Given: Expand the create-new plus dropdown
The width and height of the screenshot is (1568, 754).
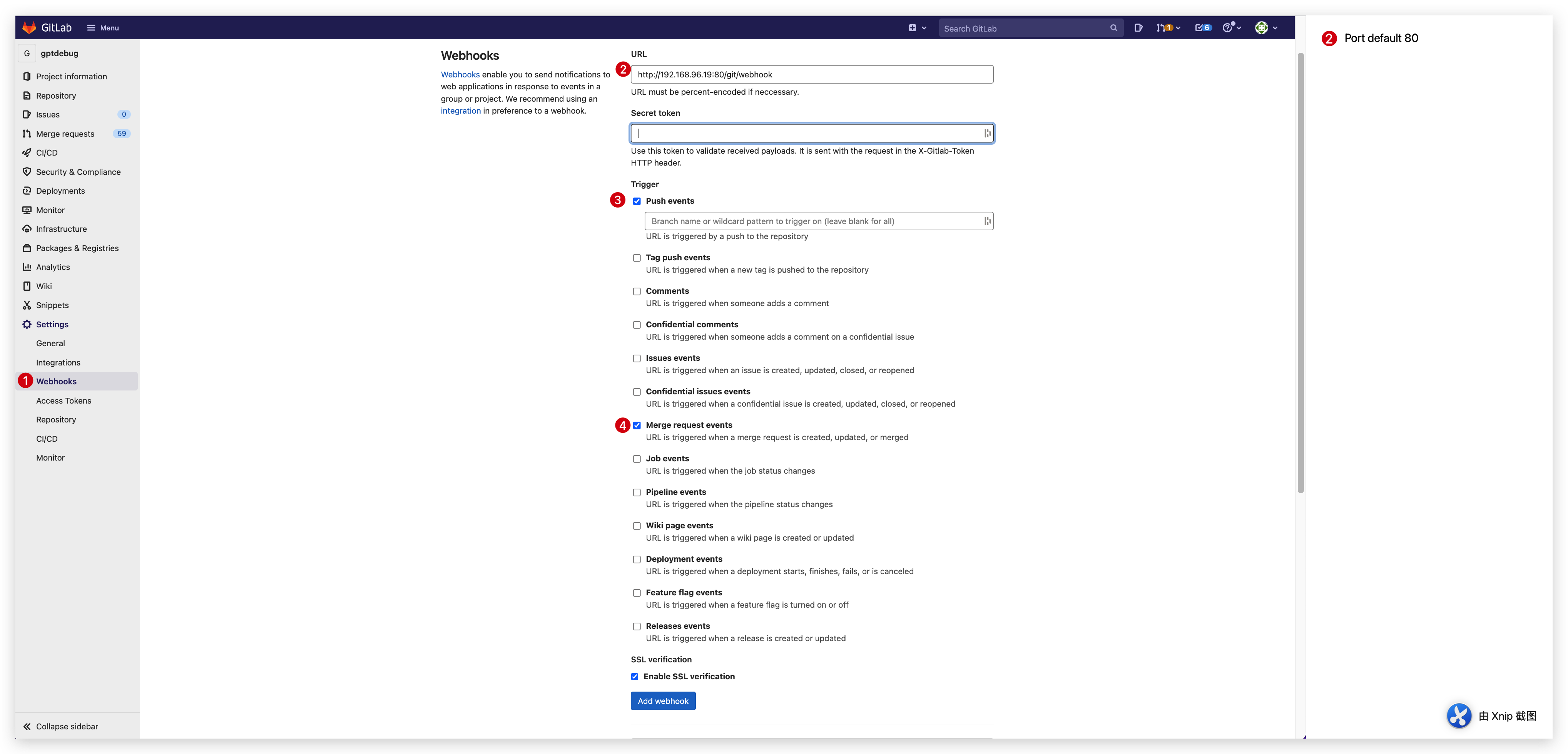Looking at the screenshot, I should pyautogui.click(x=917, y=28).
